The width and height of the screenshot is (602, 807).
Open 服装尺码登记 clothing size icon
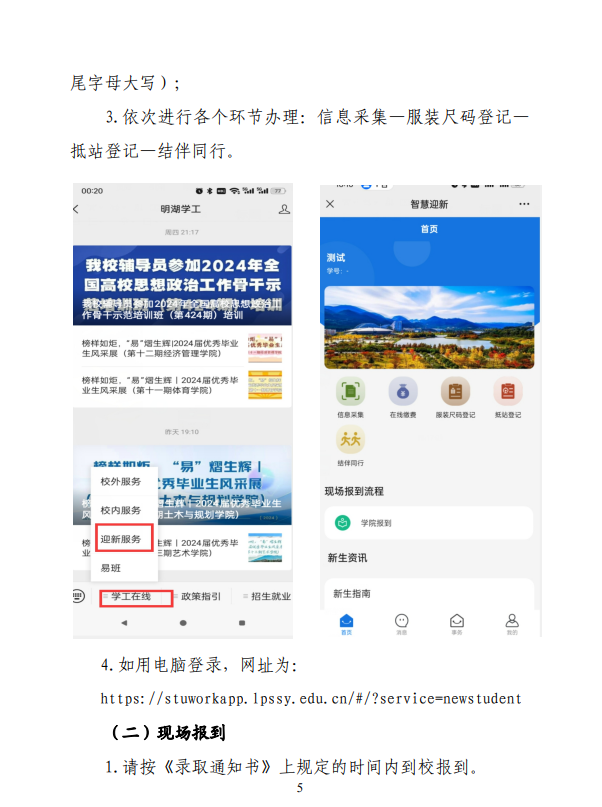[x=455, y=391]
